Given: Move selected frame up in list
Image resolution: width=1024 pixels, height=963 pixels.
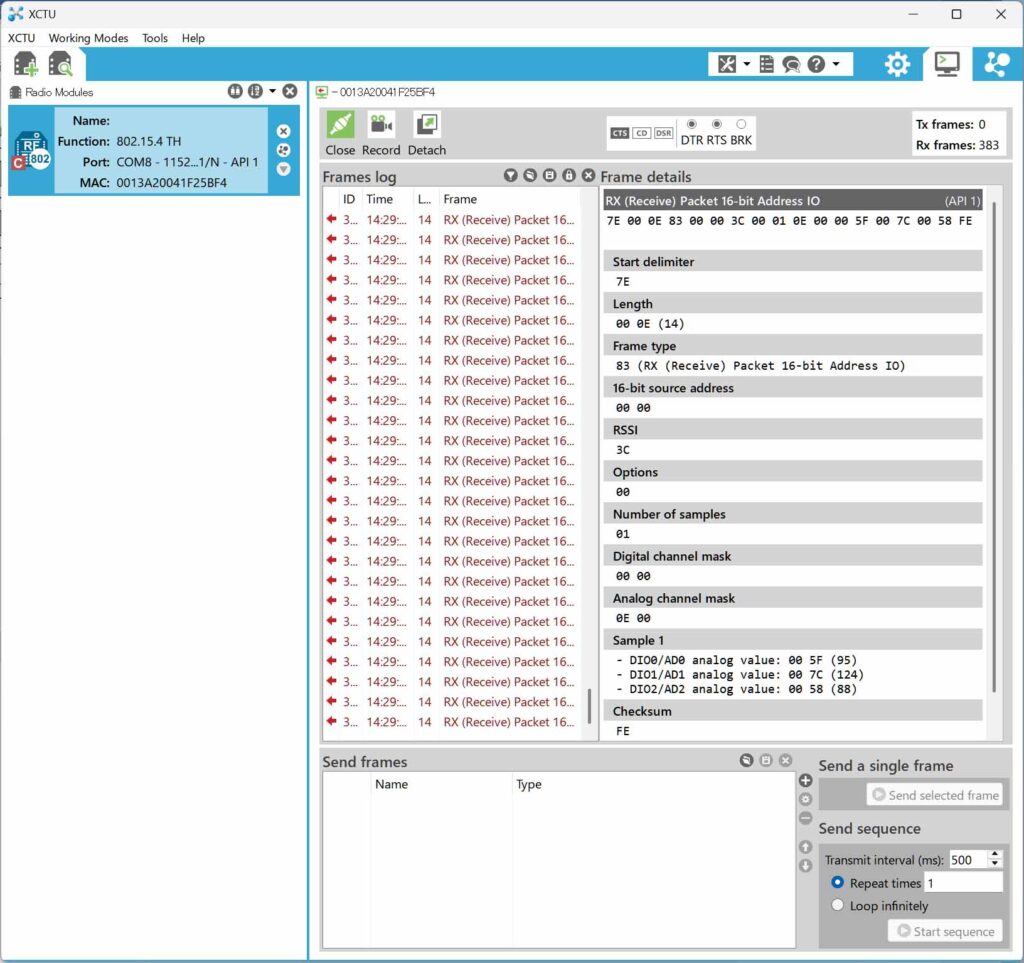Looking at the screenshot, I should click(x=805, y=847).
